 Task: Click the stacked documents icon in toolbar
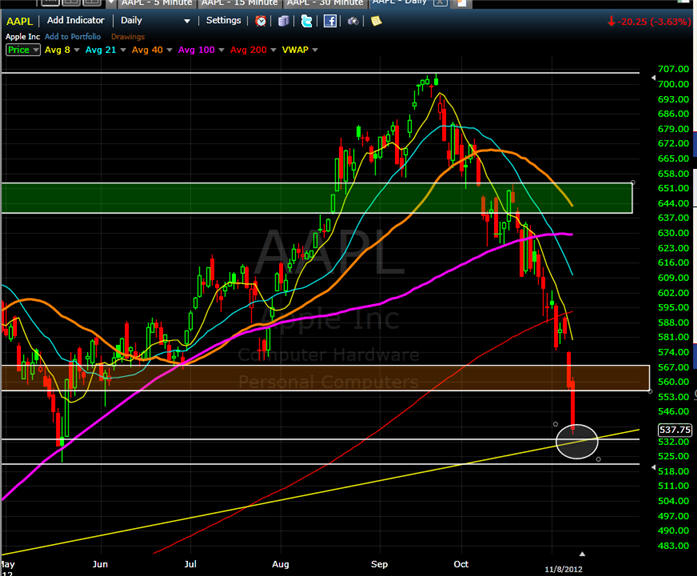pyautogui.click(x=282, y=20)
